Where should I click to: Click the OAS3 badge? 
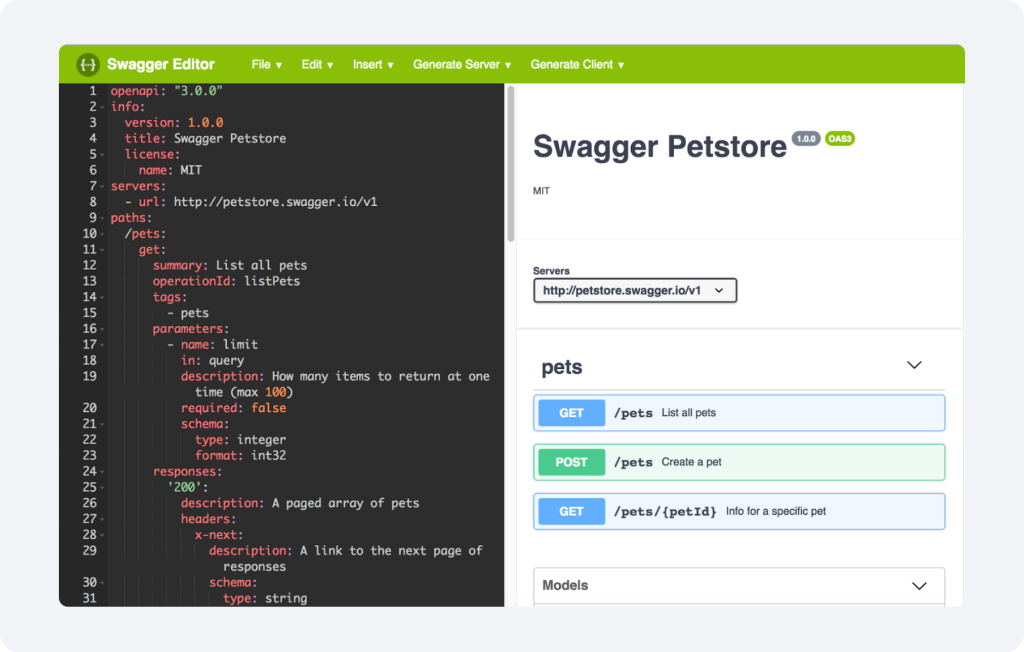840,139
